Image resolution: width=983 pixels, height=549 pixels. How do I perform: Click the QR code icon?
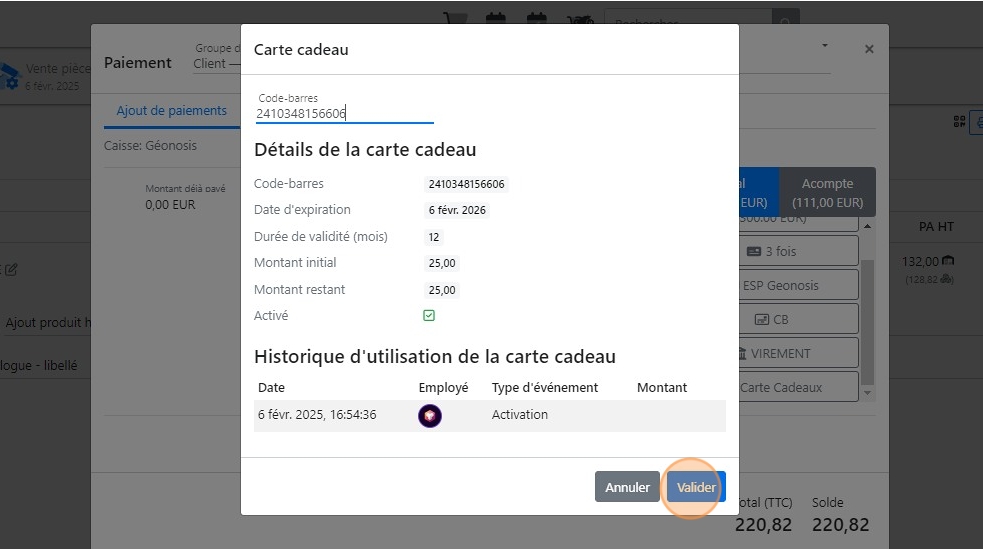(x=959, y=122)
